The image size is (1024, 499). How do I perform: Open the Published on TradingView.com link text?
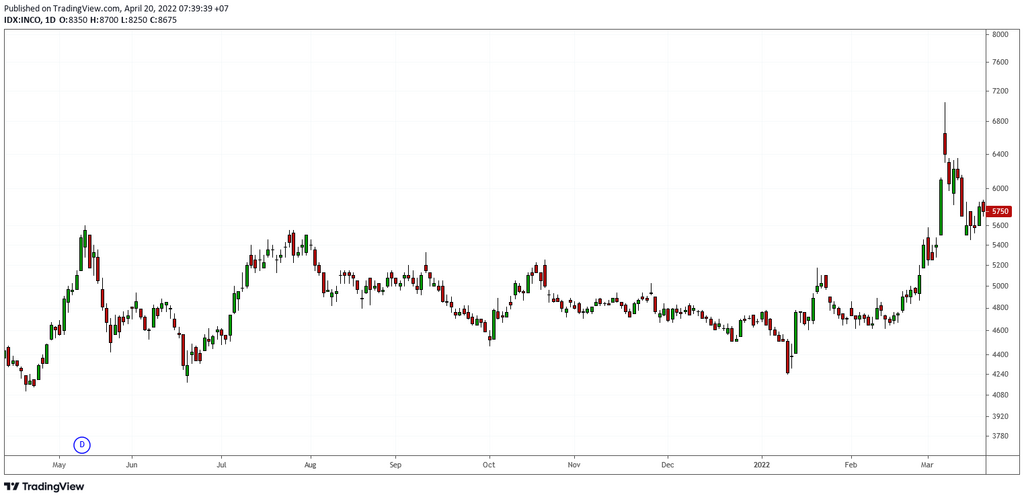click(64, 8)
